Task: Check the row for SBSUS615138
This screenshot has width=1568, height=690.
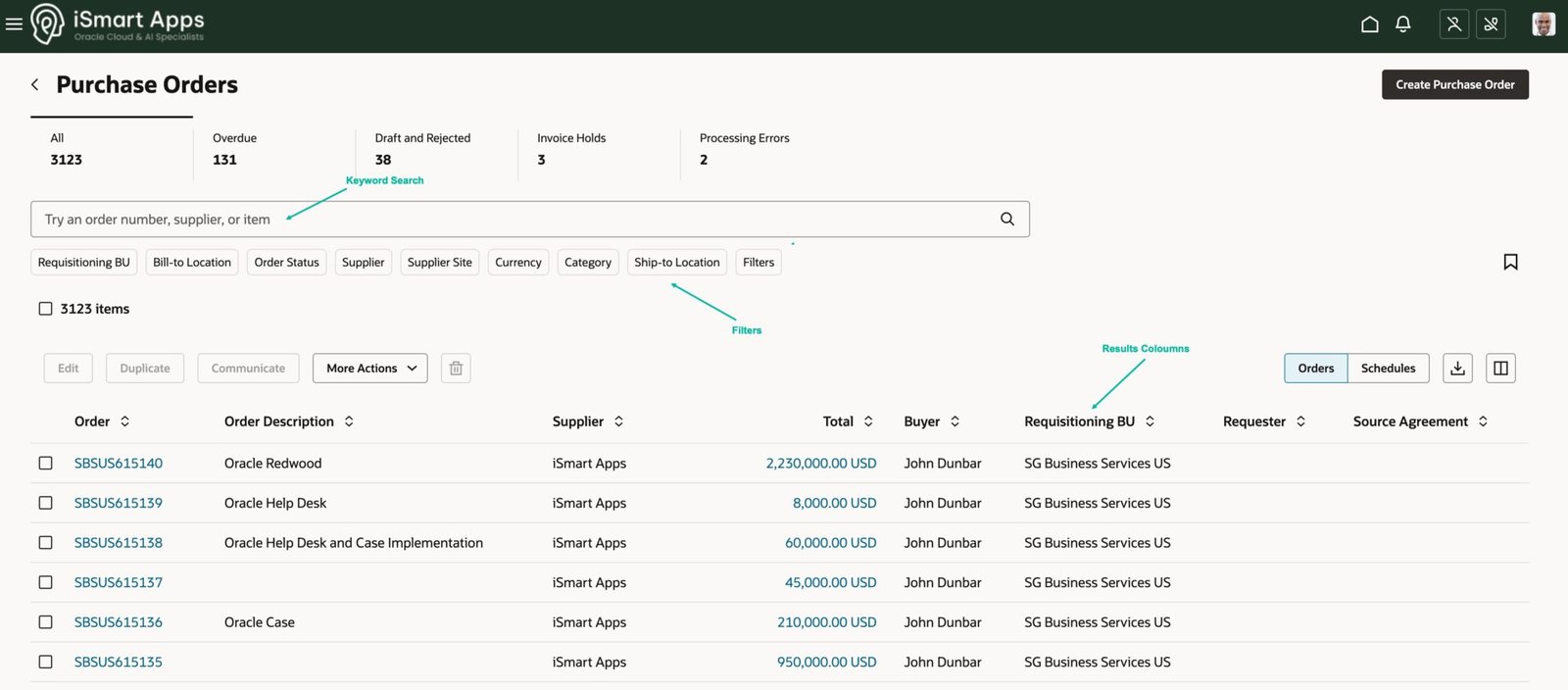Action: tap(45, 542)
